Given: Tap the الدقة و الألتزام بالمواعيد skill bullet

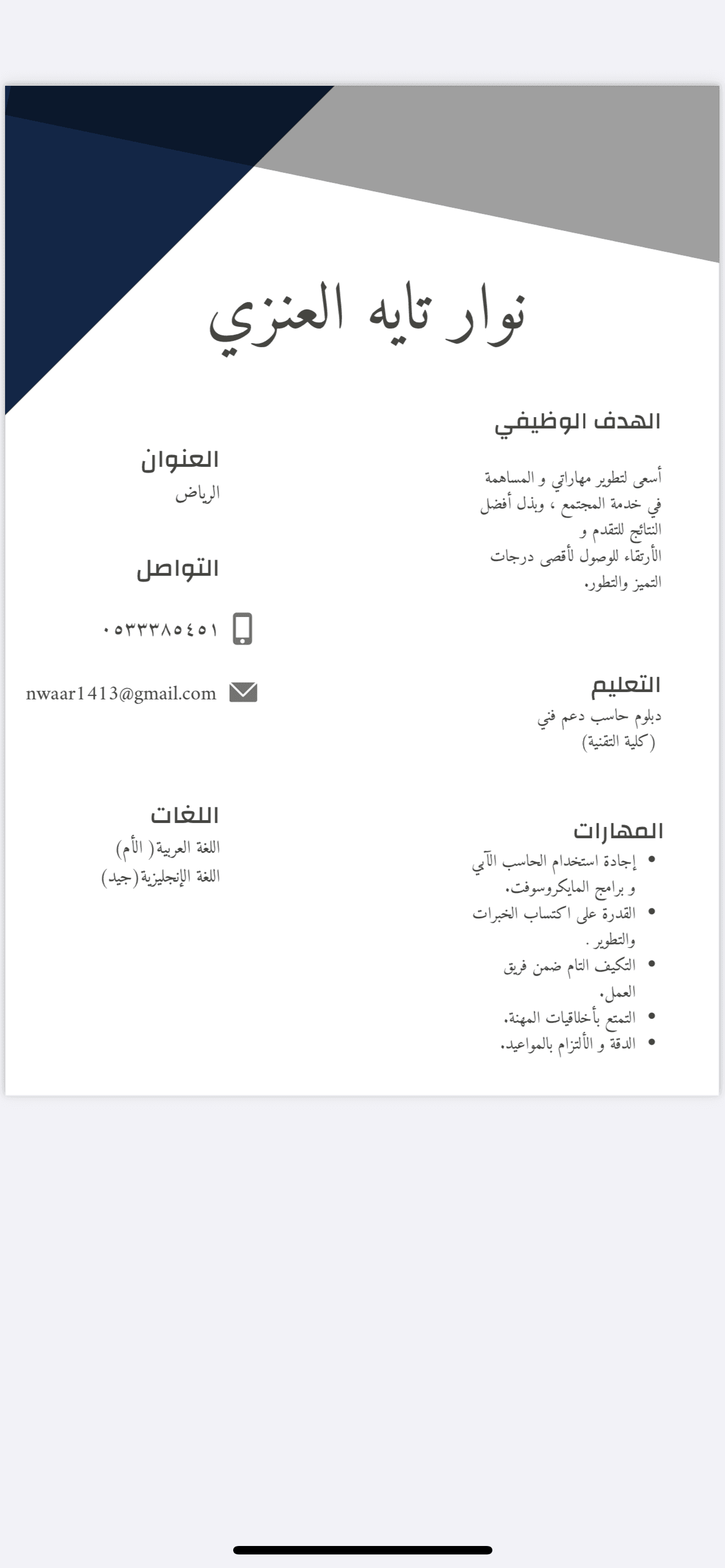Looking at the screenshot, I should point(568,1044).
